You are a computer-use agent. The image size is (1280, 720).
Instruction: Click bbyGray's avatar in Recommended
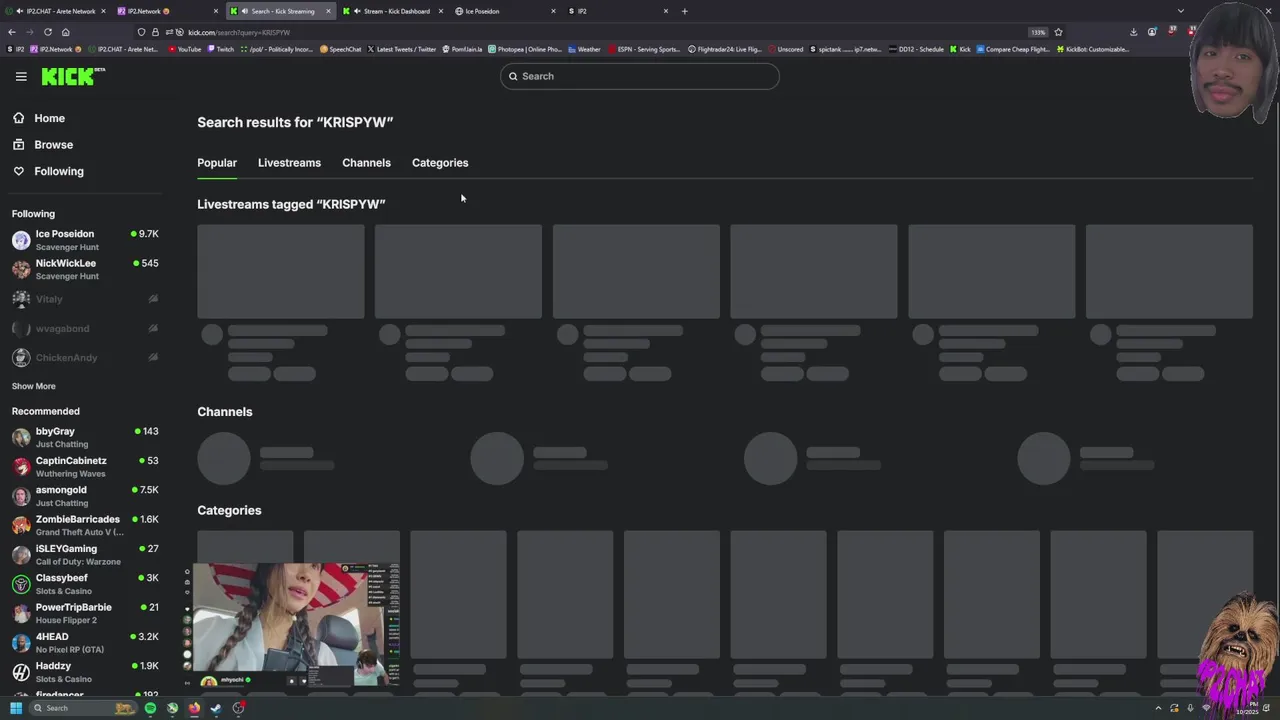21,437
